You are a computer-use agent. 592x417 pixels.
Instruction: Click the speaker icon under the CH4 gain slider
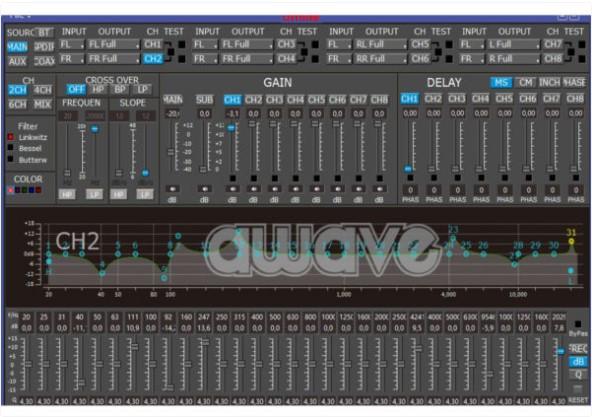pos(296,188)
